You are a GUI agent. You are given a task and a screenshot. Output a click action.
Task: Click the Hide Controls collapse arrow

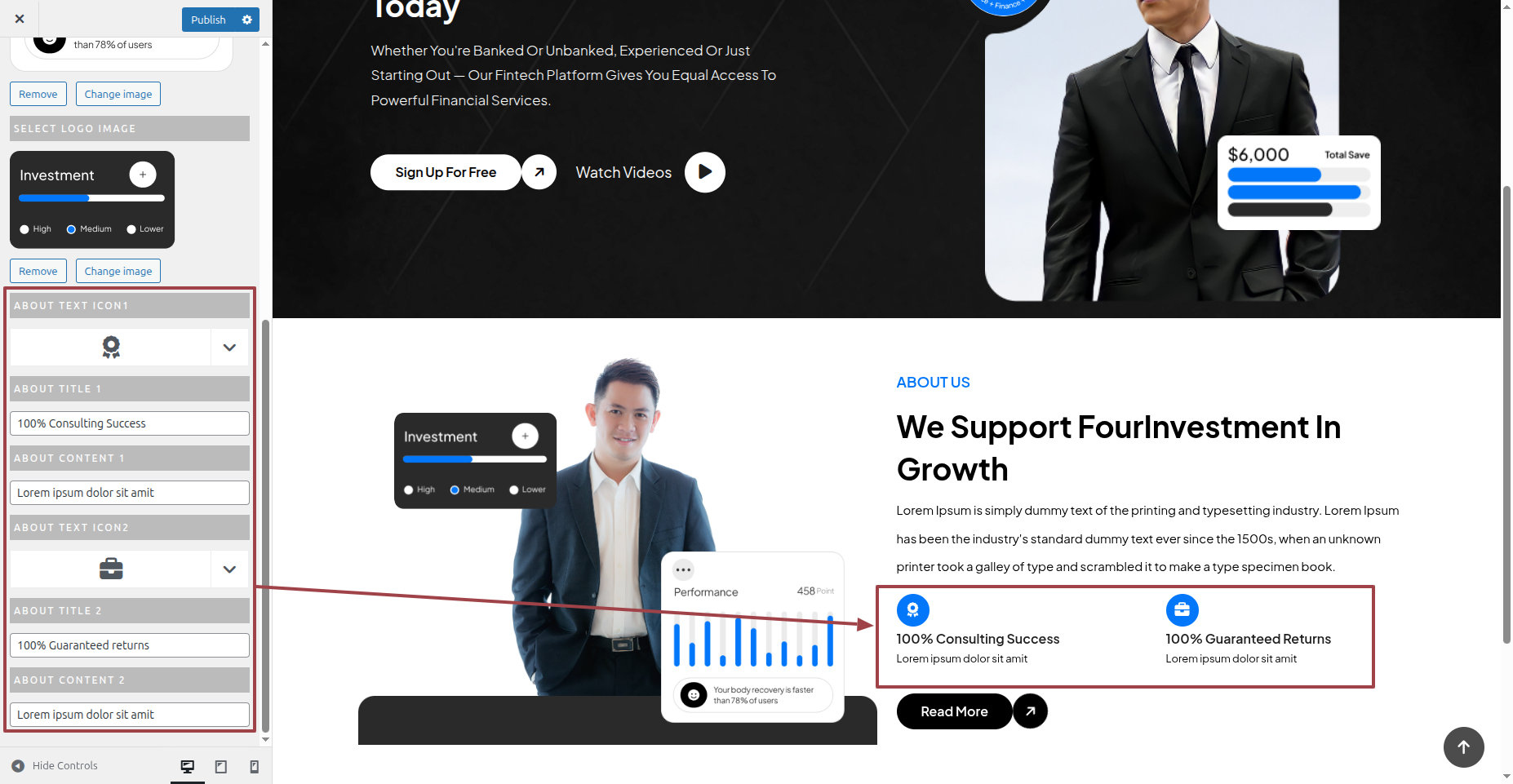[x=18, y=766]
